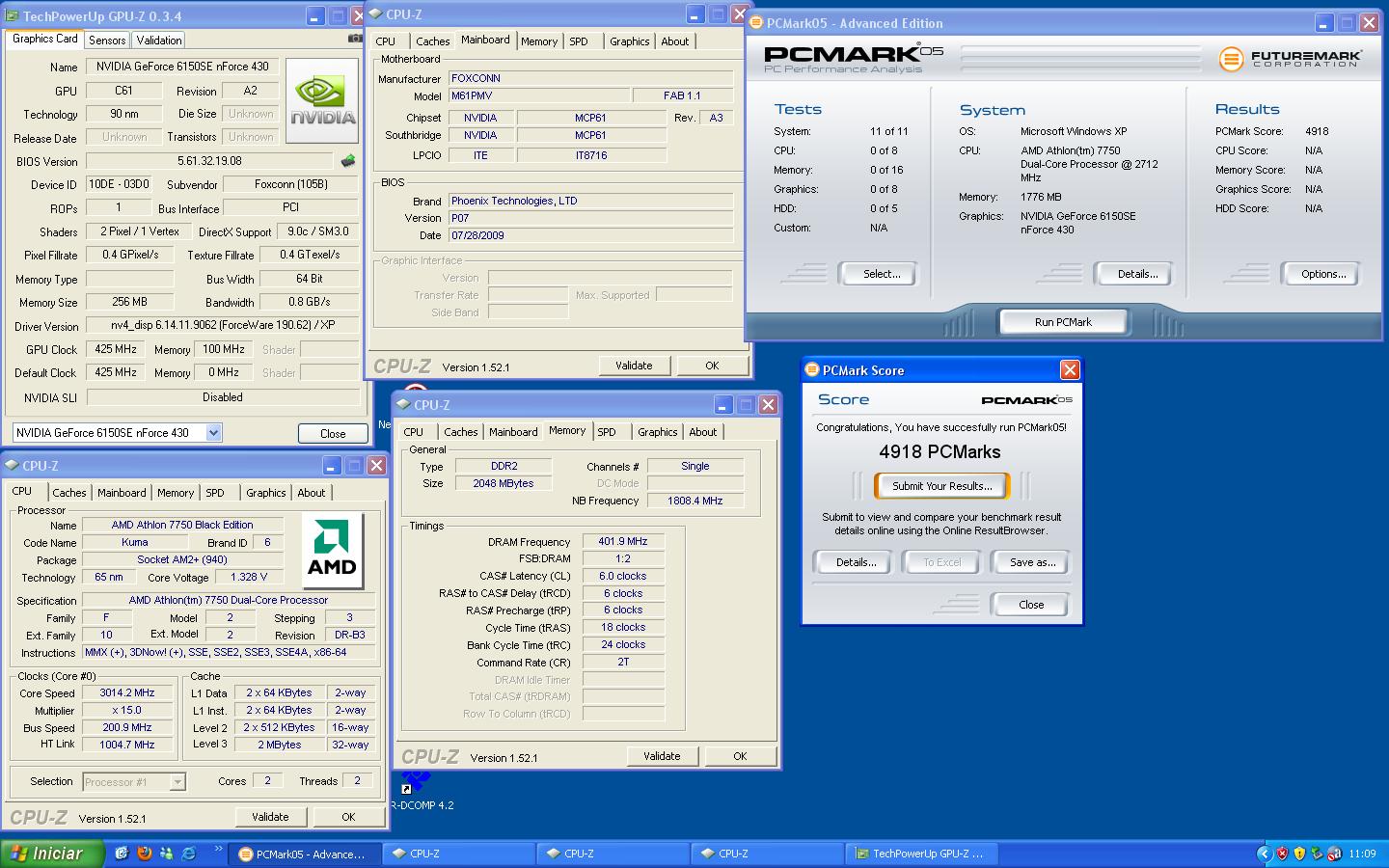Click Core Voltage value 1.328 V
The width and height of the screenshot is (1389, 868).
coord(249,577)
